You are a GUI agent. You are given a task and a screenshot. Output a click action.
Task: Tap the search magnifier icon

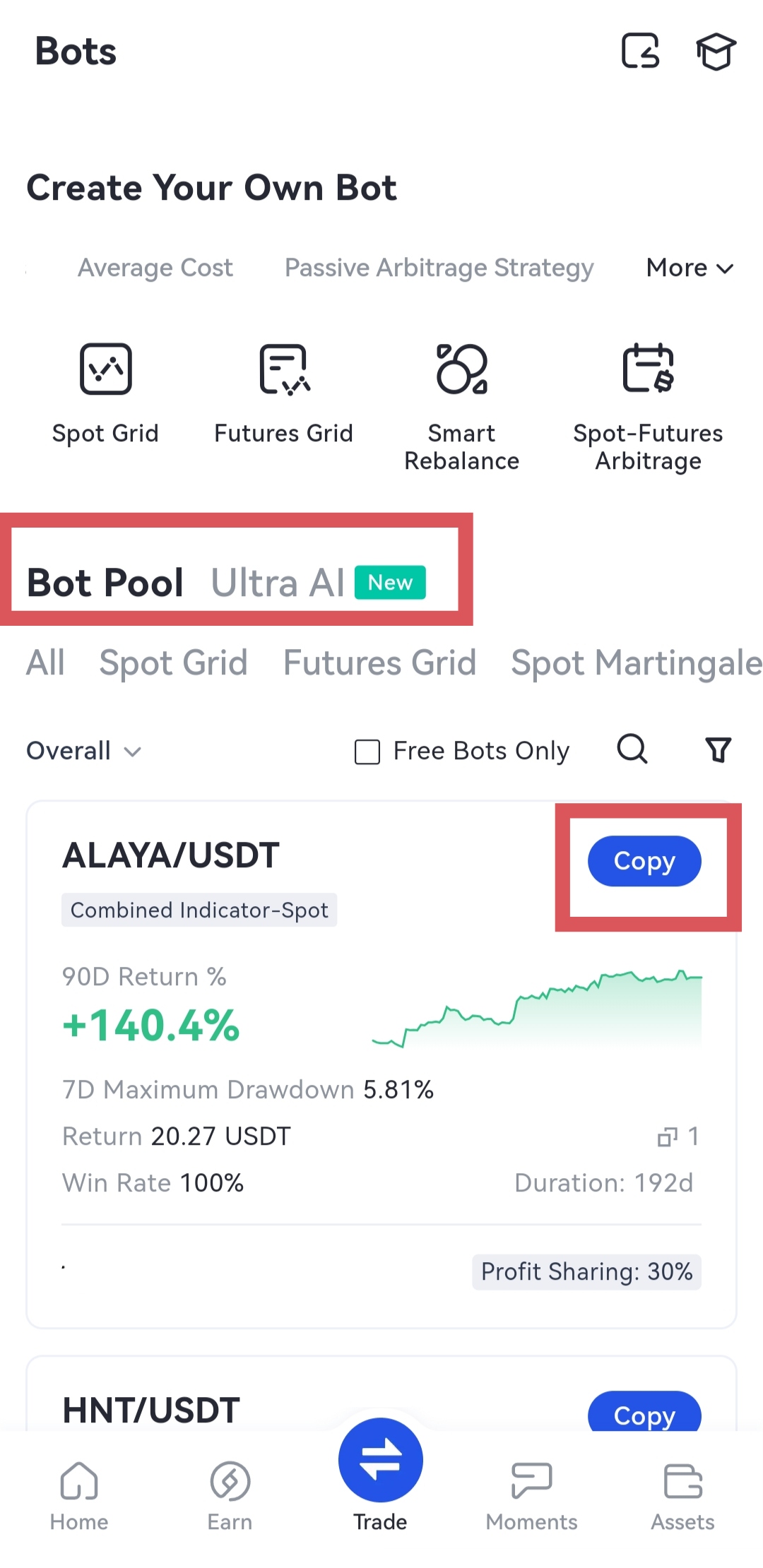pos(632,749)
